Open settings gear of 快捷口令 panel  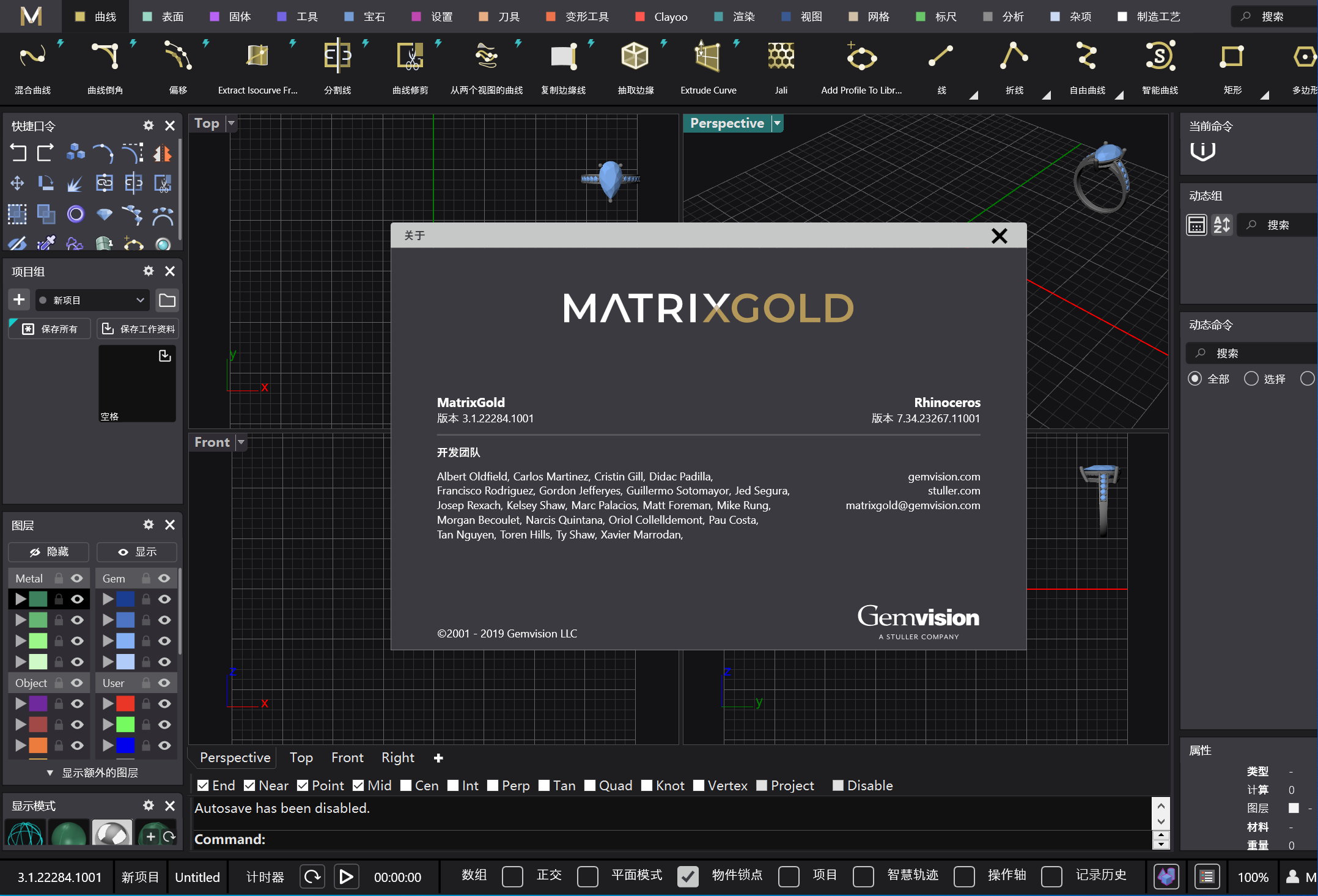(149, 125)
